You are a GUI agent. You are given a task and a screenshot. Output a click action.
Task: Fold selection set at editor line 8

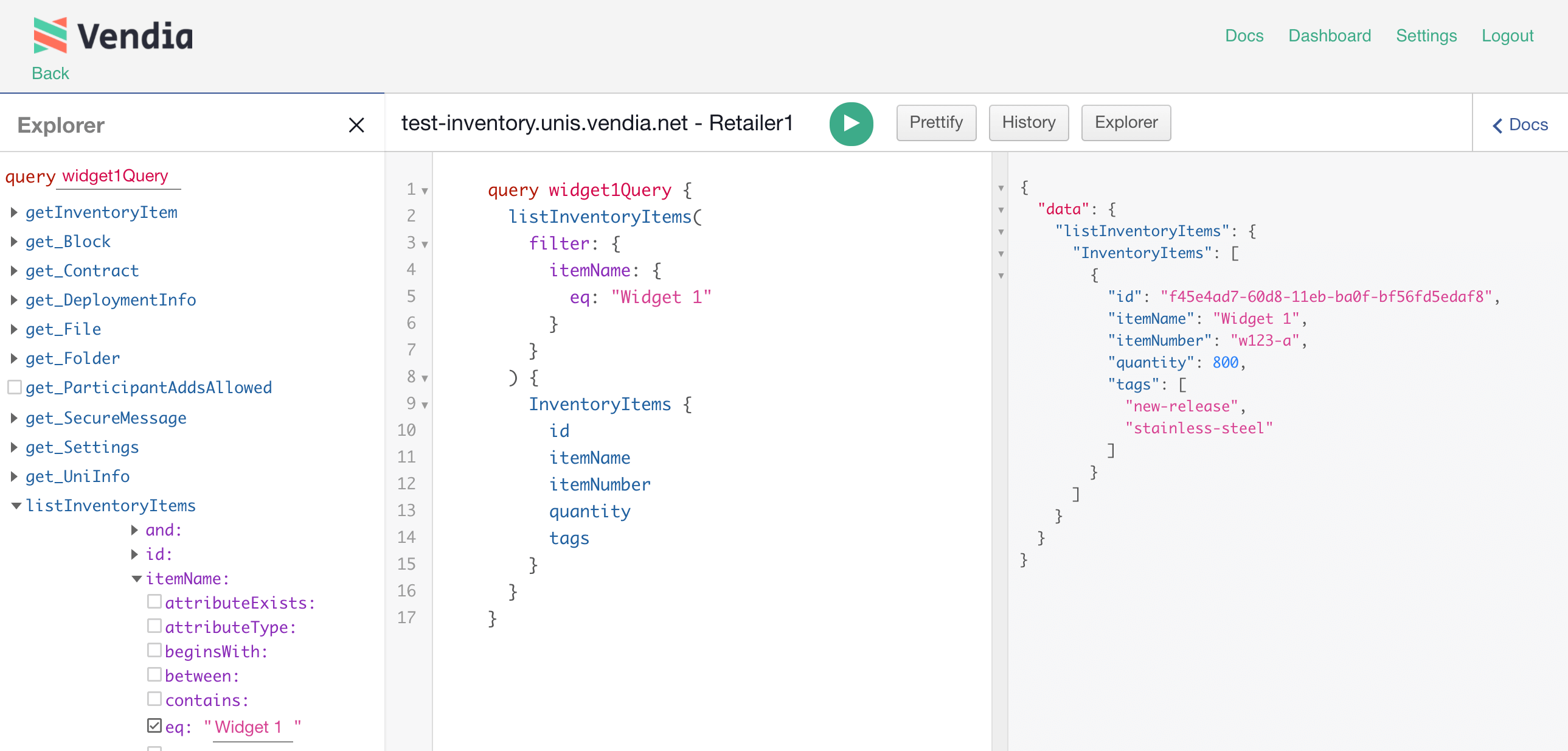pos(425,379)
